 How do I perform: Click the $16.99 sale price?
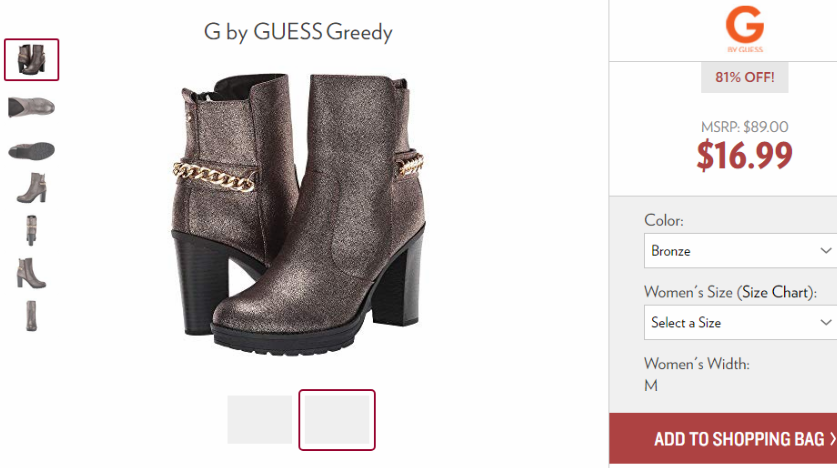click(x=744, y=155)
